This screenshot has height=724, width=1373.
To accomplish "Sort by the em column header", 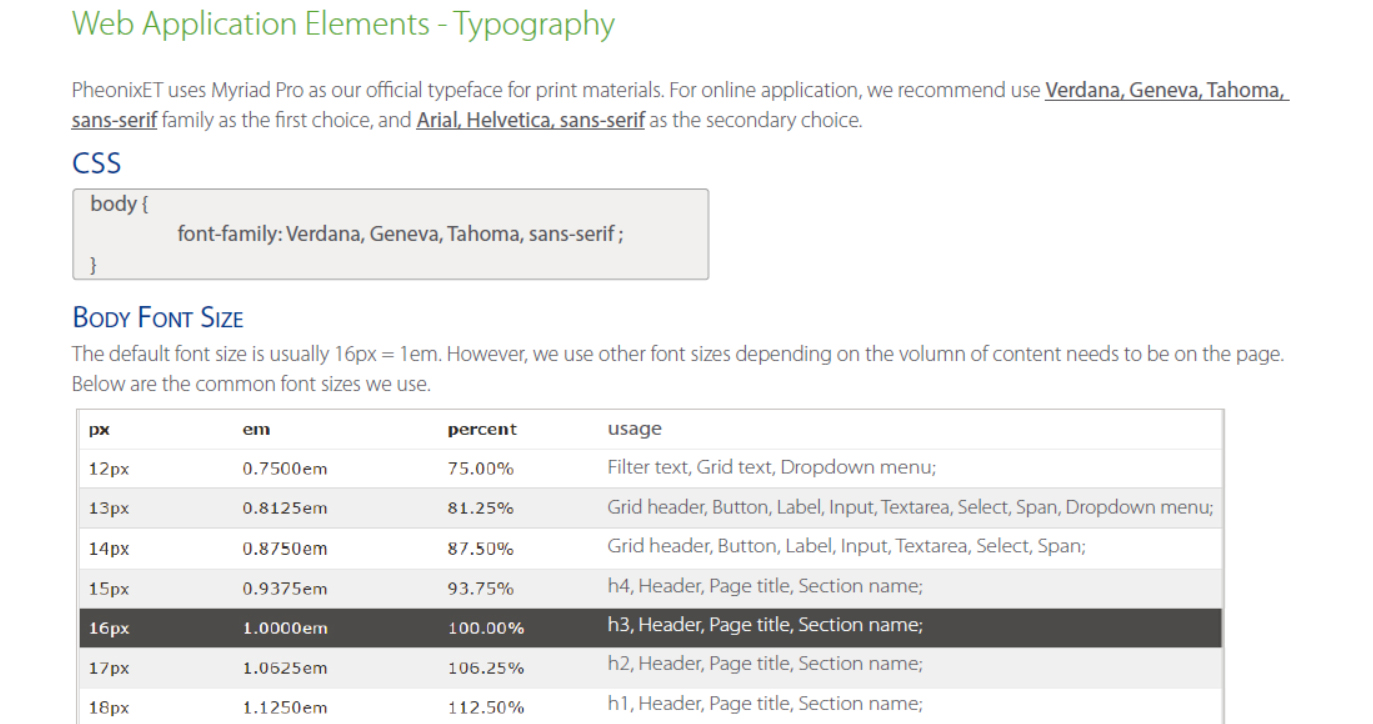I will coord(256,428).
